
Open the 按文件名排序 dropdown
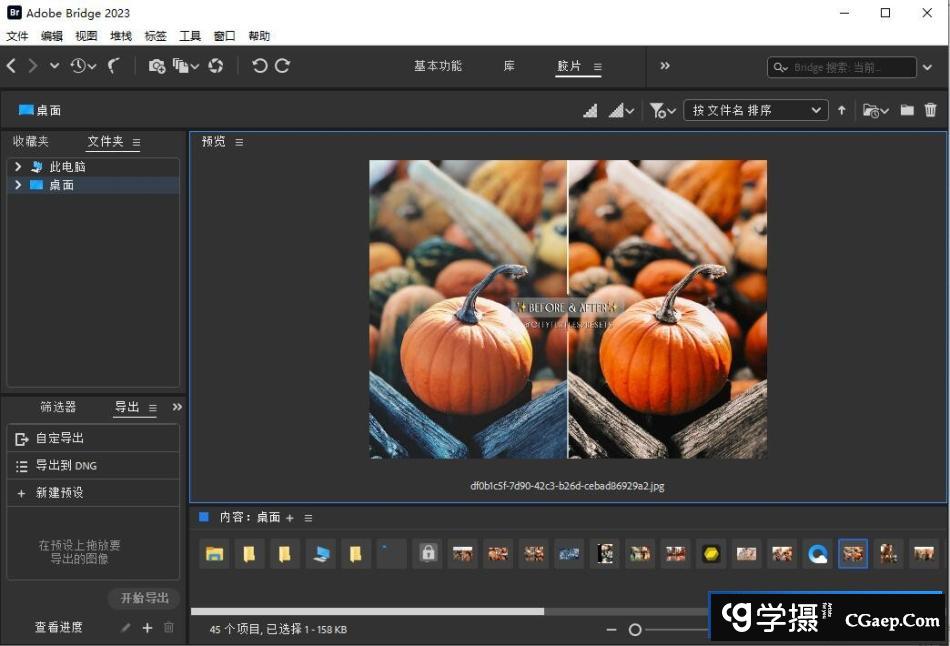click(755, 110)
